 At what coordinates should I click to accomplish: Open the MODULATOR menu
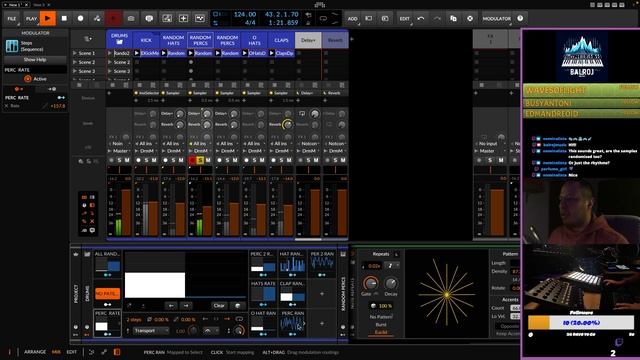point(496,18)
